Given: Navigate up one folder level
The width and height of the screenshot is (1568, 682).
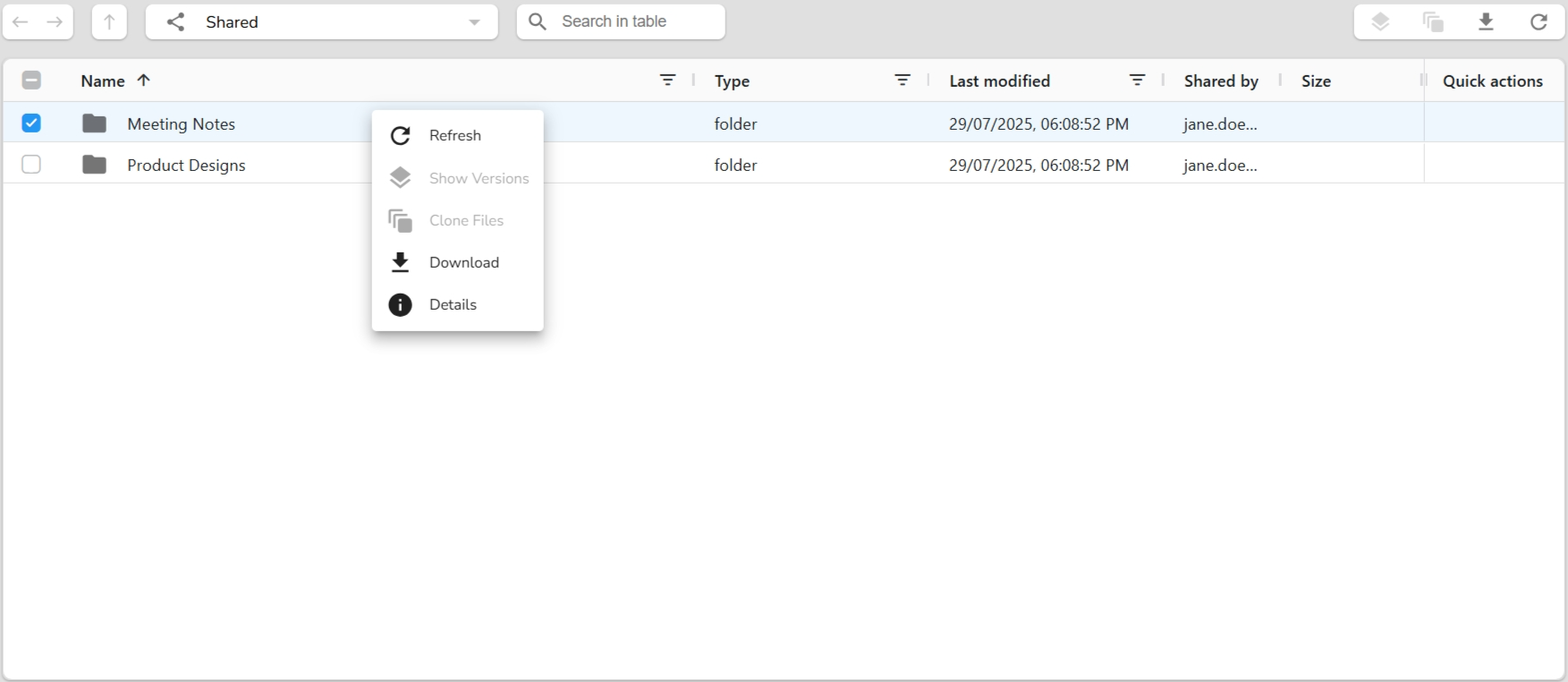Looking at the screenshot, I should (x=109, y=21).
